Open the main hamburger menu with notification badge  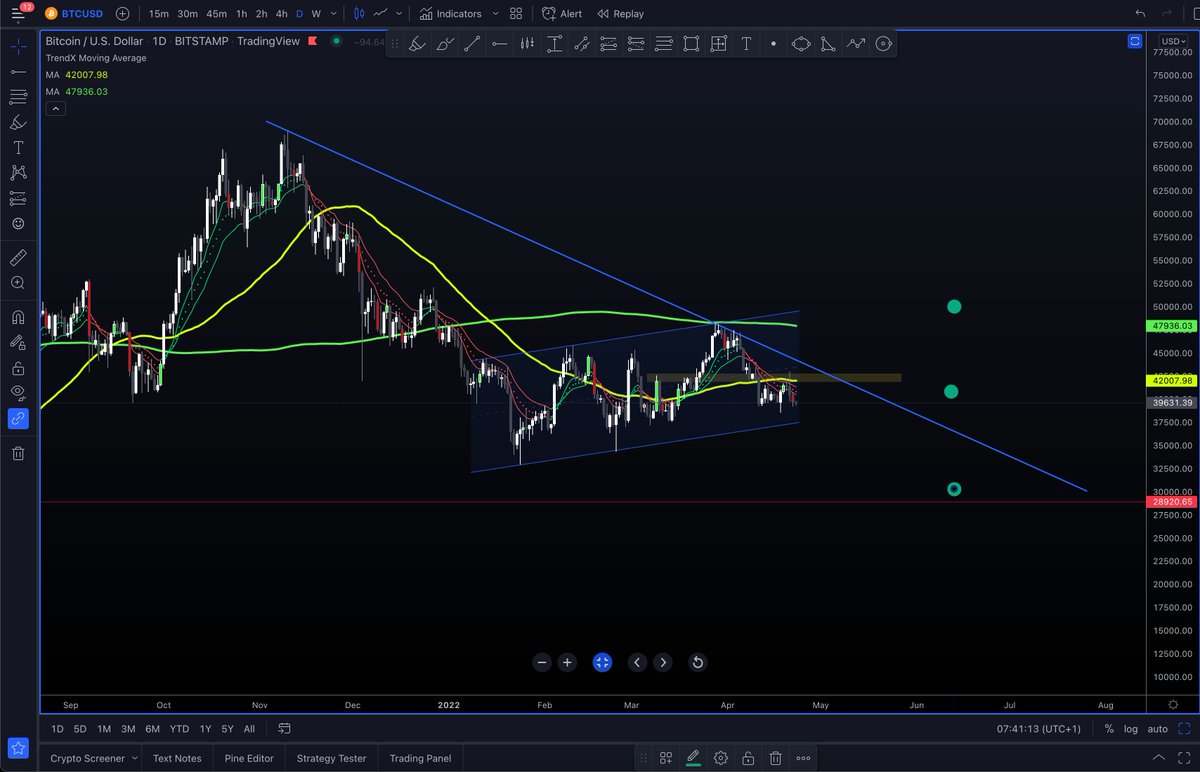coord(18,14)
